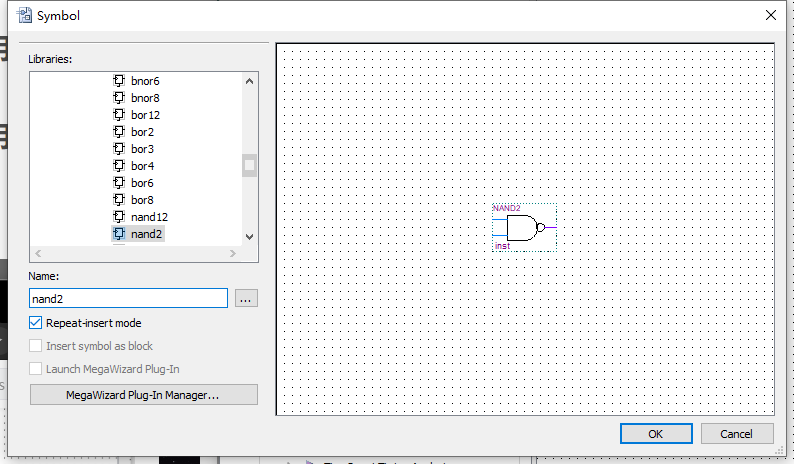Toggle Launch MegaWizard Plug-In checkbox

click(35, 369)
